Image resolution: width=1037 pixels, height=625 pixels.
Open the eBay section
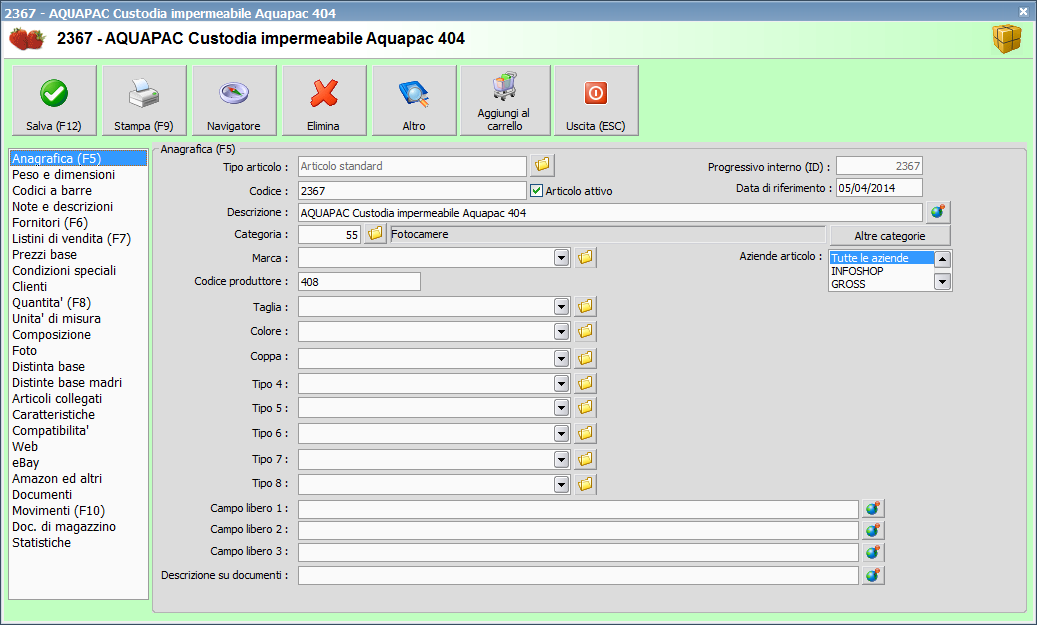pyautogui.click(x=25, y=462)
